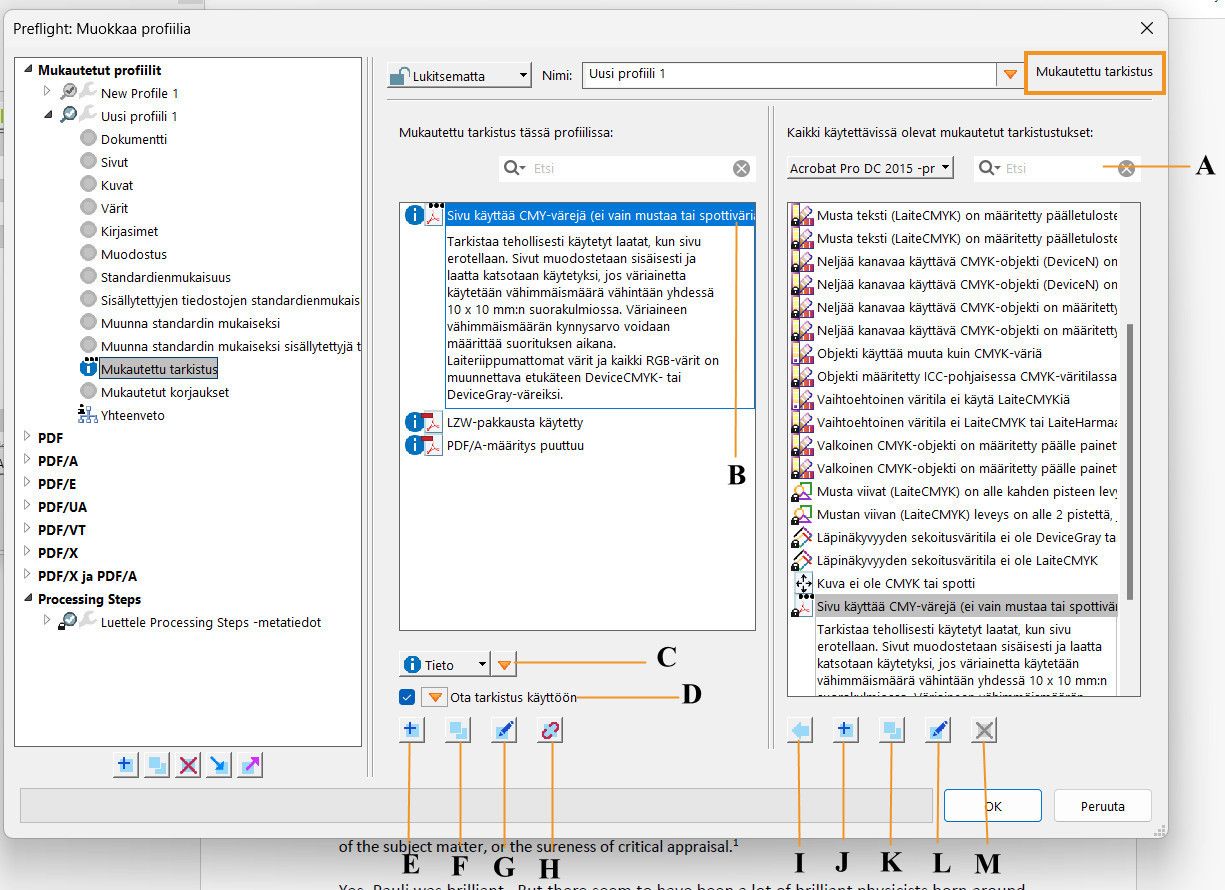This screenshot has height=890, width=1225.
Task: Open the Acrobat Pro DC 2015 library dropdown
Action: click(x=870, y=169)
